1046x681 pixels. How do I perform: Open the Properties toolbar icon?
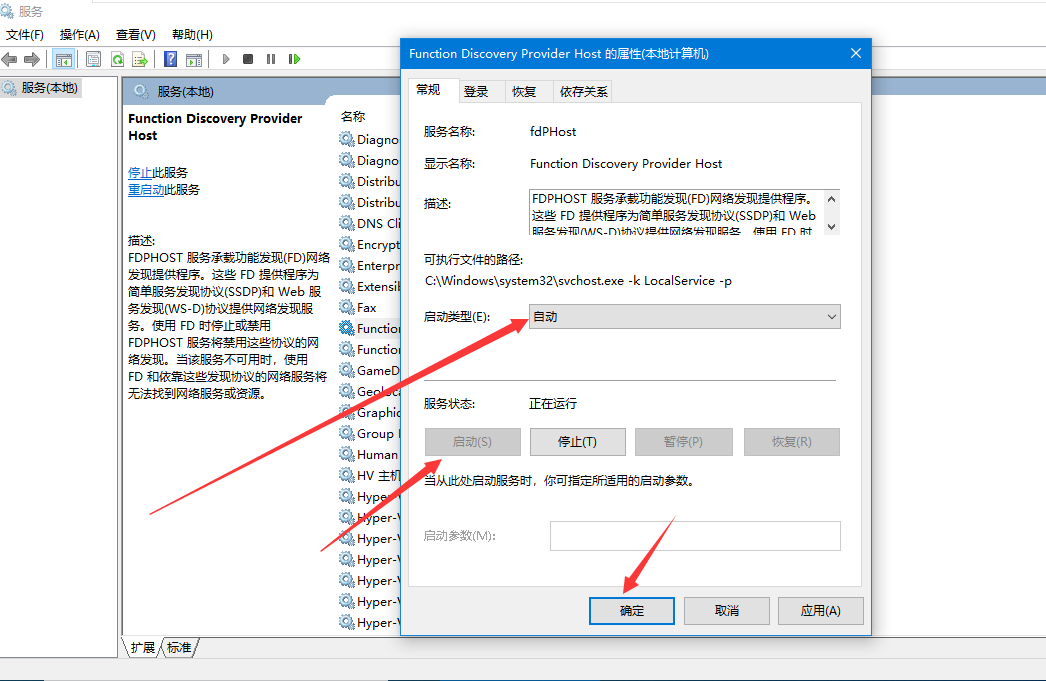94,58
